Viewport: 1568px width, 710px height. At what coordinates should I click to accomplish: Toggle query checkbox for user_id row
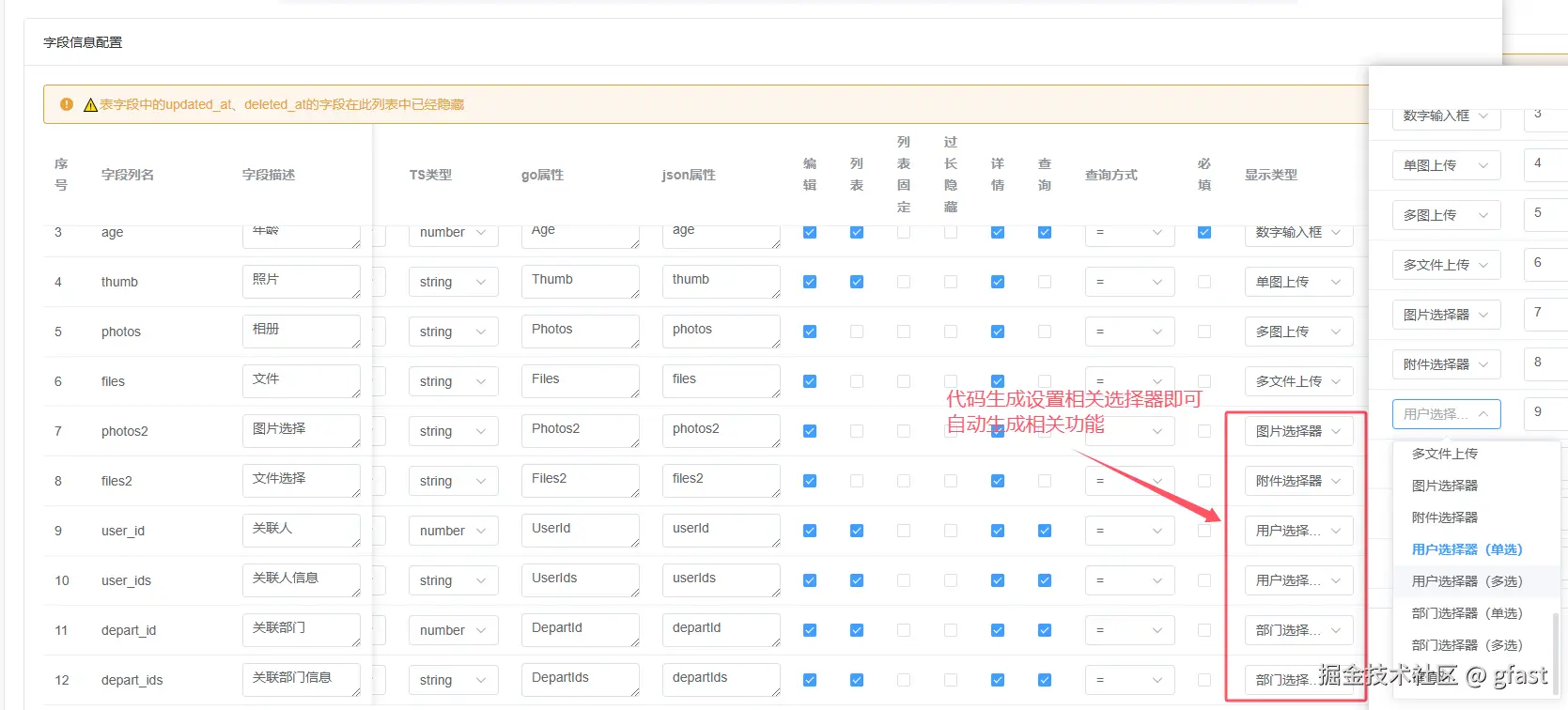(x=1045, y=531)
